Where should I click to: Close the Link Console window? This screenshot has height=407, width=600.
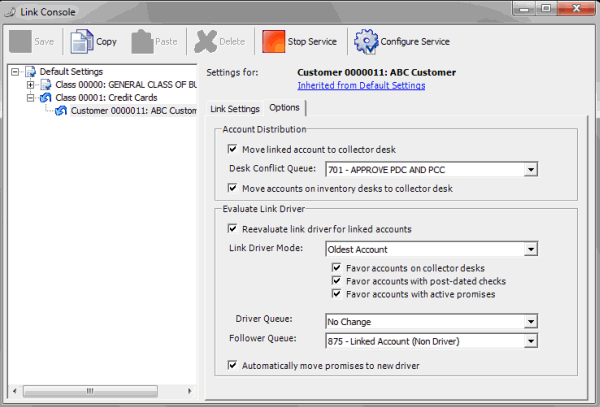pyautogui.click(x=576, y=8)
